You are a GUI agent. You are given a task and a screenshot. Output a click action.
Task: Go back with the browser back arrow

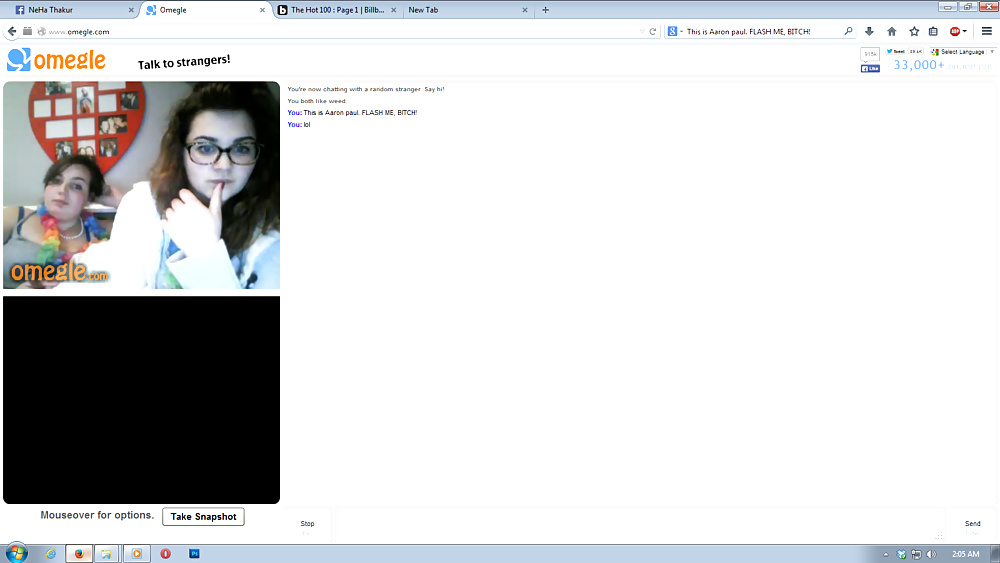12,31
